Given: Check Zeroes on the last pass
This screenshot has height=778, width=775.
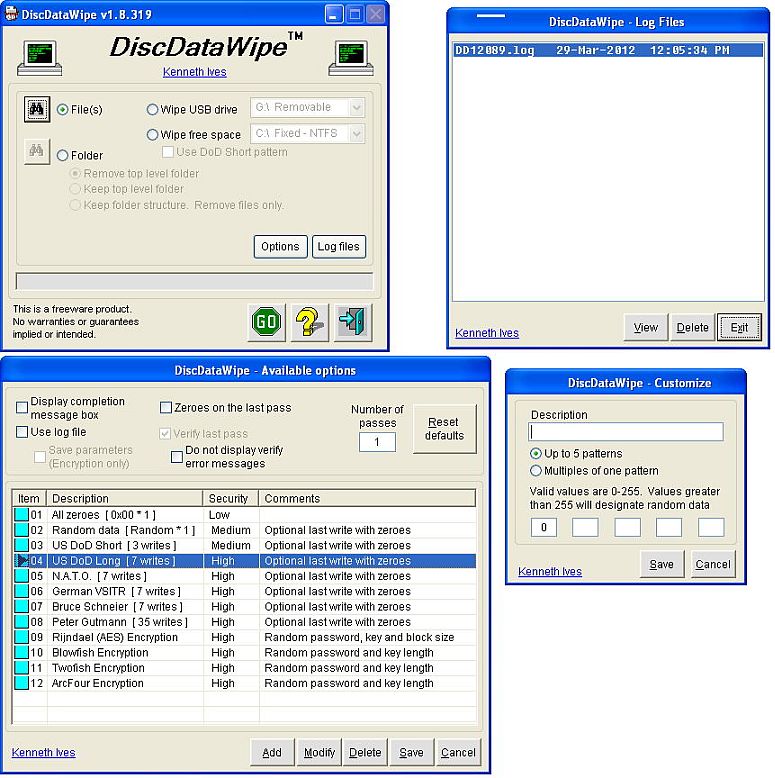Looking at the screenshot, I should pos(166,408).
